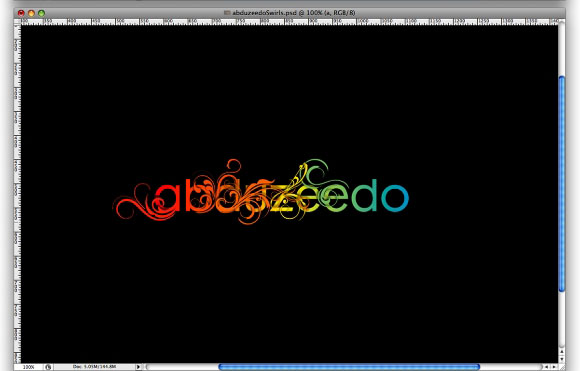
Task: Click the vertical scrollbar thumb
Action: pos(562,184)
